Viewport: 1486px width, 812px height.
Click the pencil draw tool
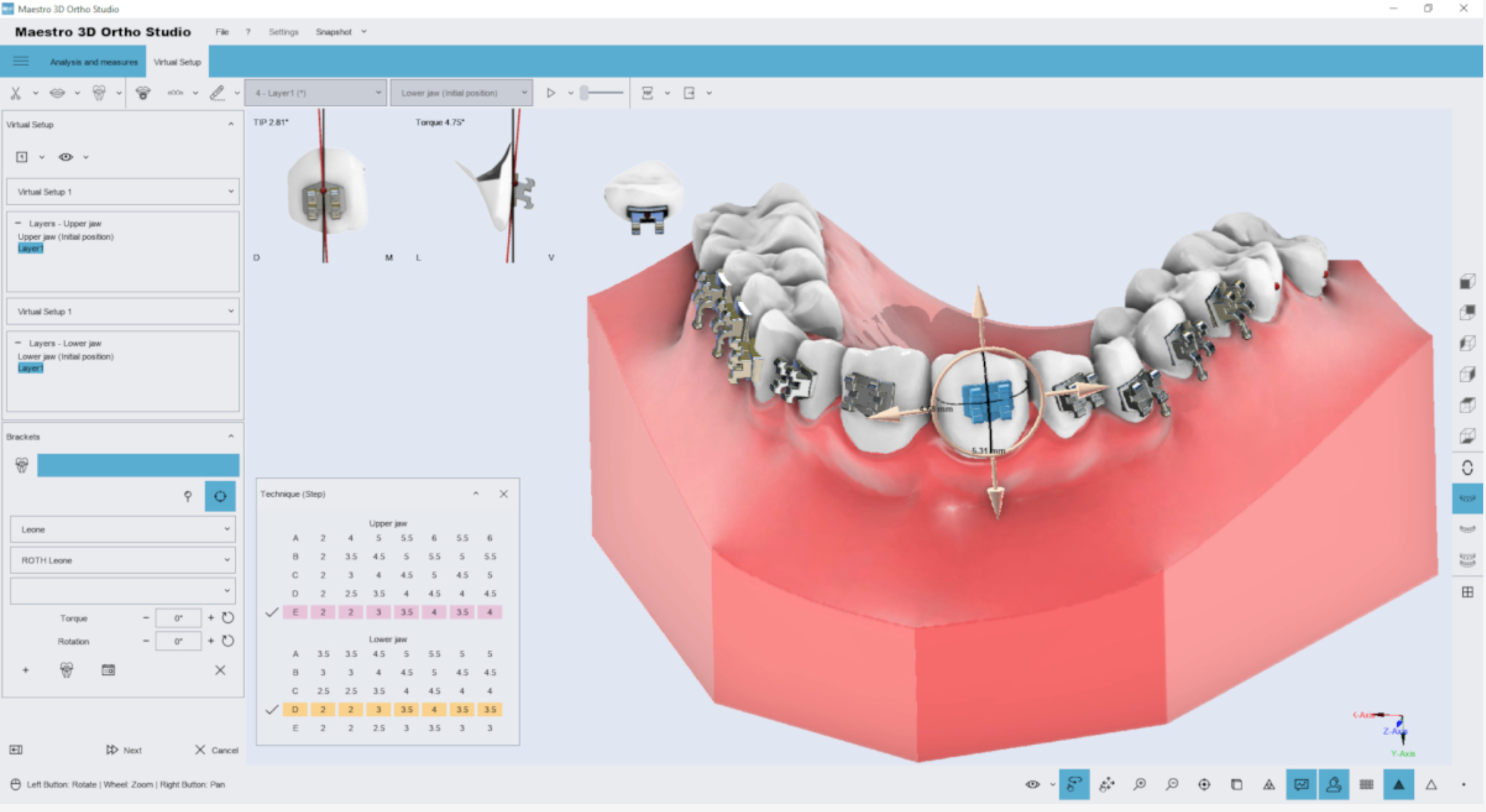coord(217,93)
